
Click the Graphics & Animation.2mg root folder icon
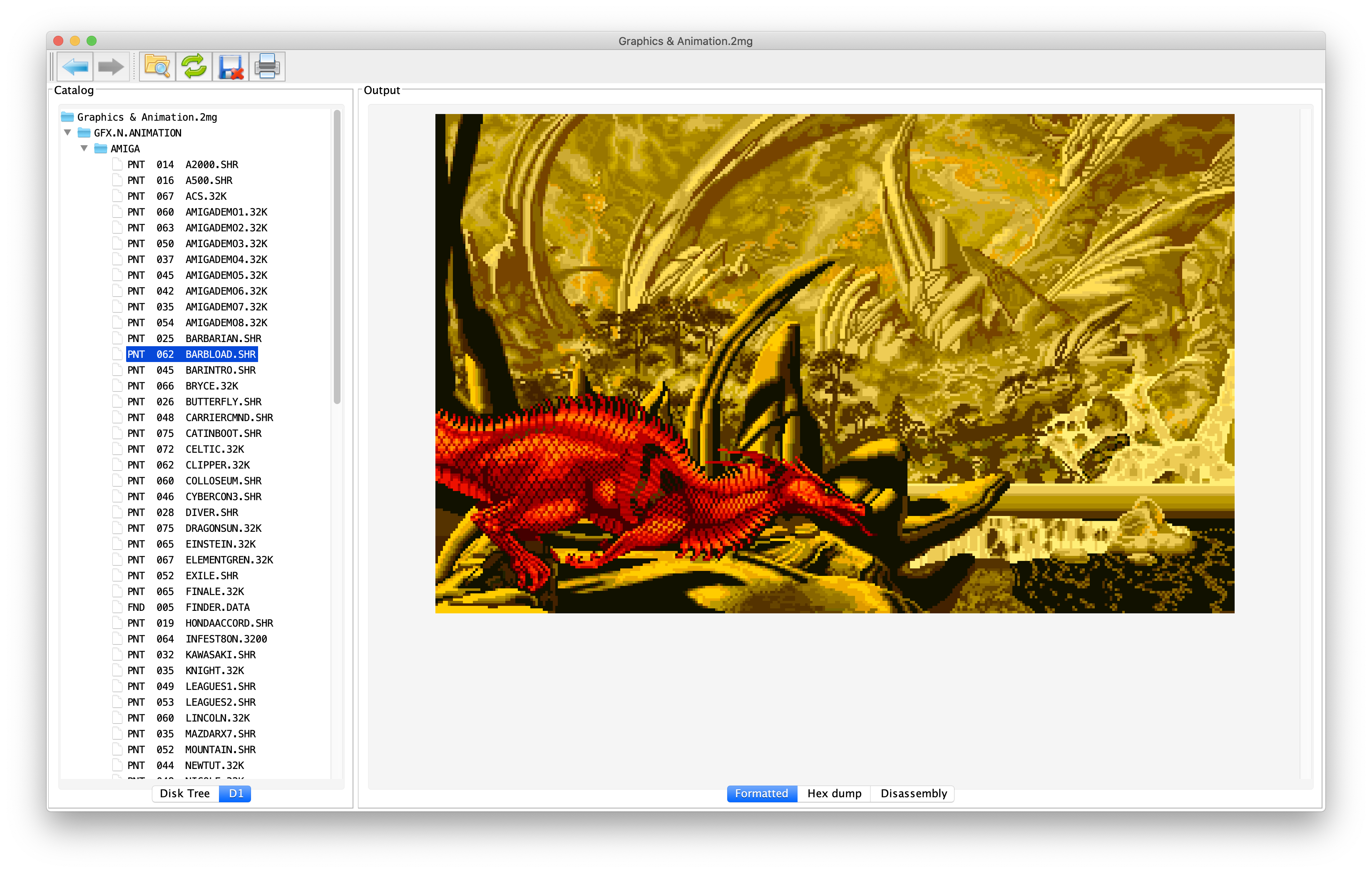point(68,117)
